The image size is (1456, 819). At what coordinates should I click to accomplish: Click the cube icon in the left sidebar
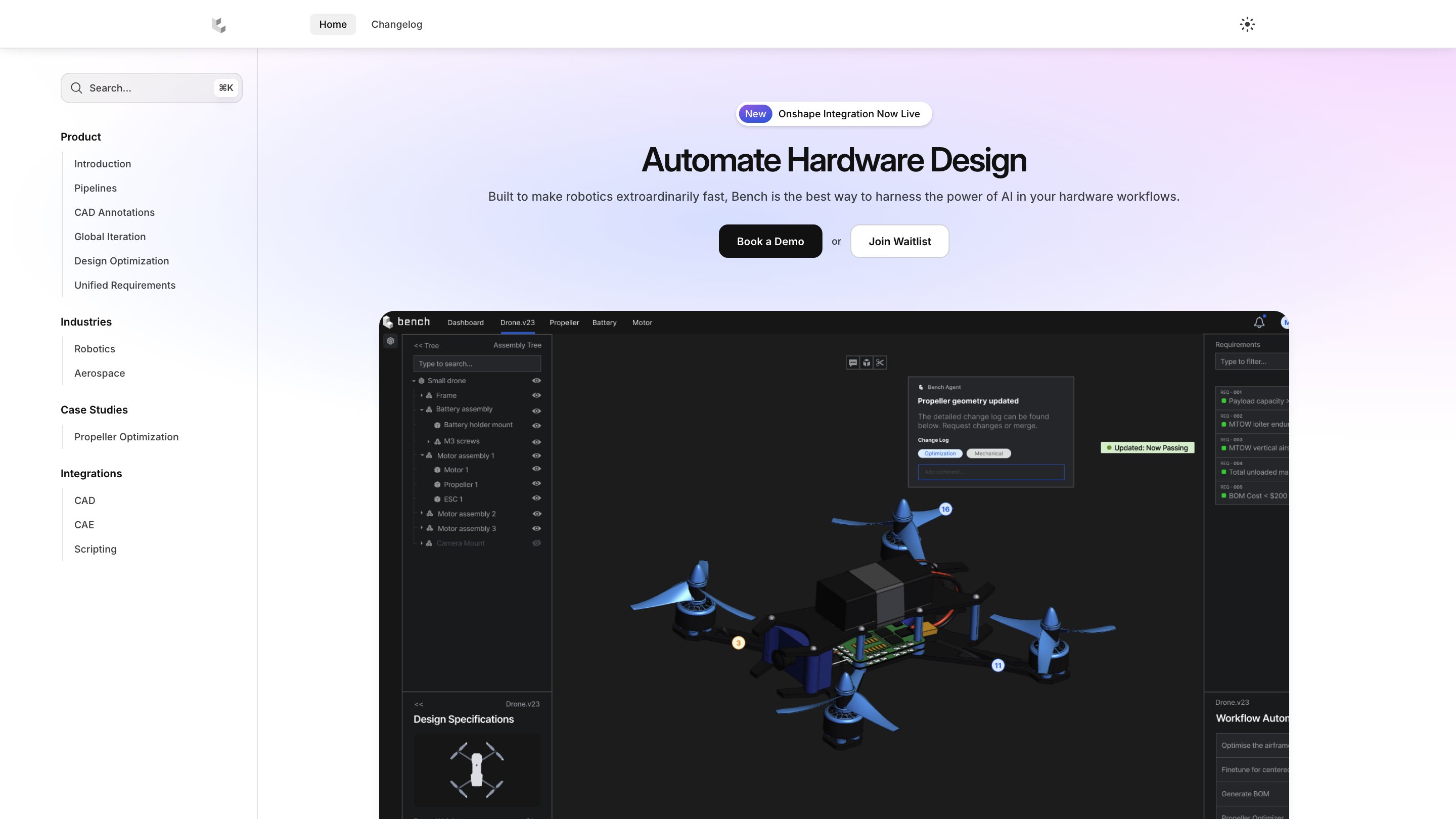390,341
